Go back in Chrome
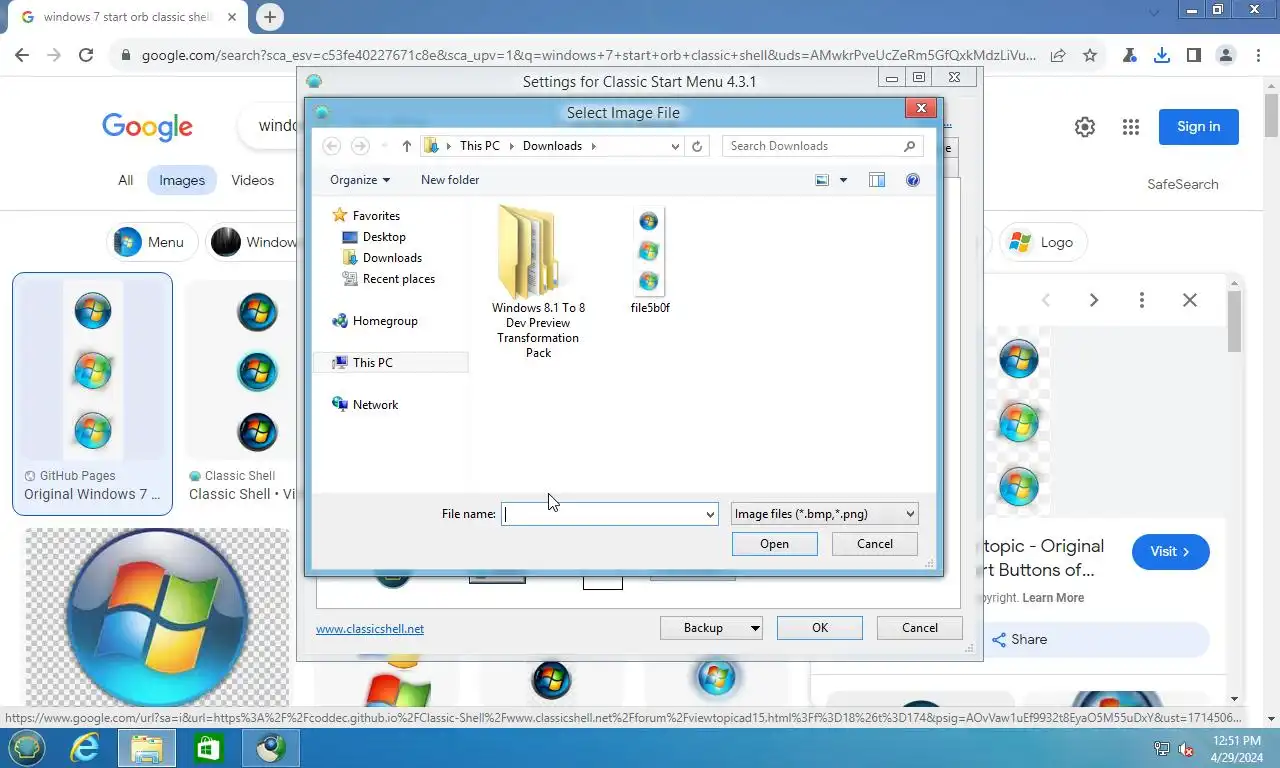1280x768 pixels. point(22,56)
